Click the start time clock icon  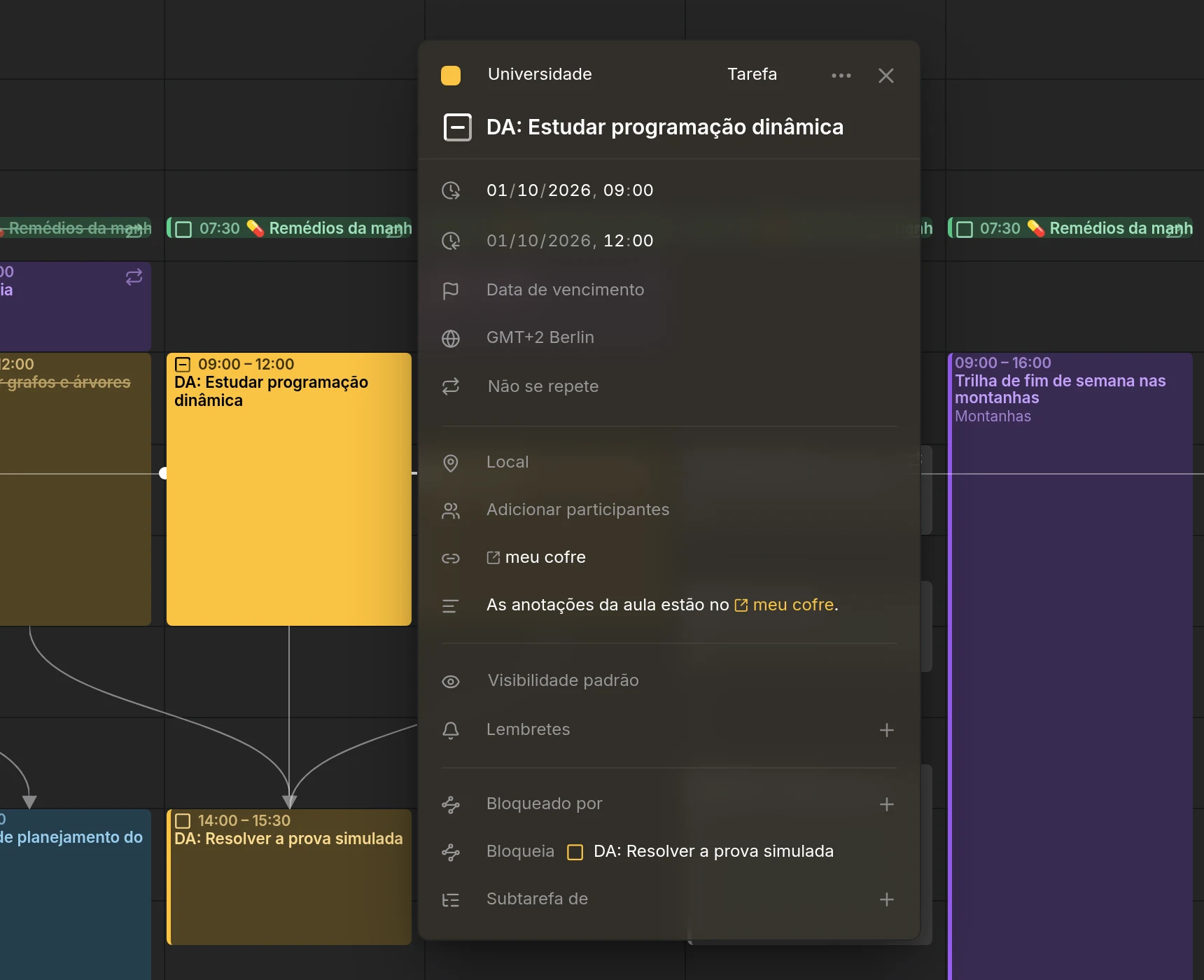tap(451, 190)
